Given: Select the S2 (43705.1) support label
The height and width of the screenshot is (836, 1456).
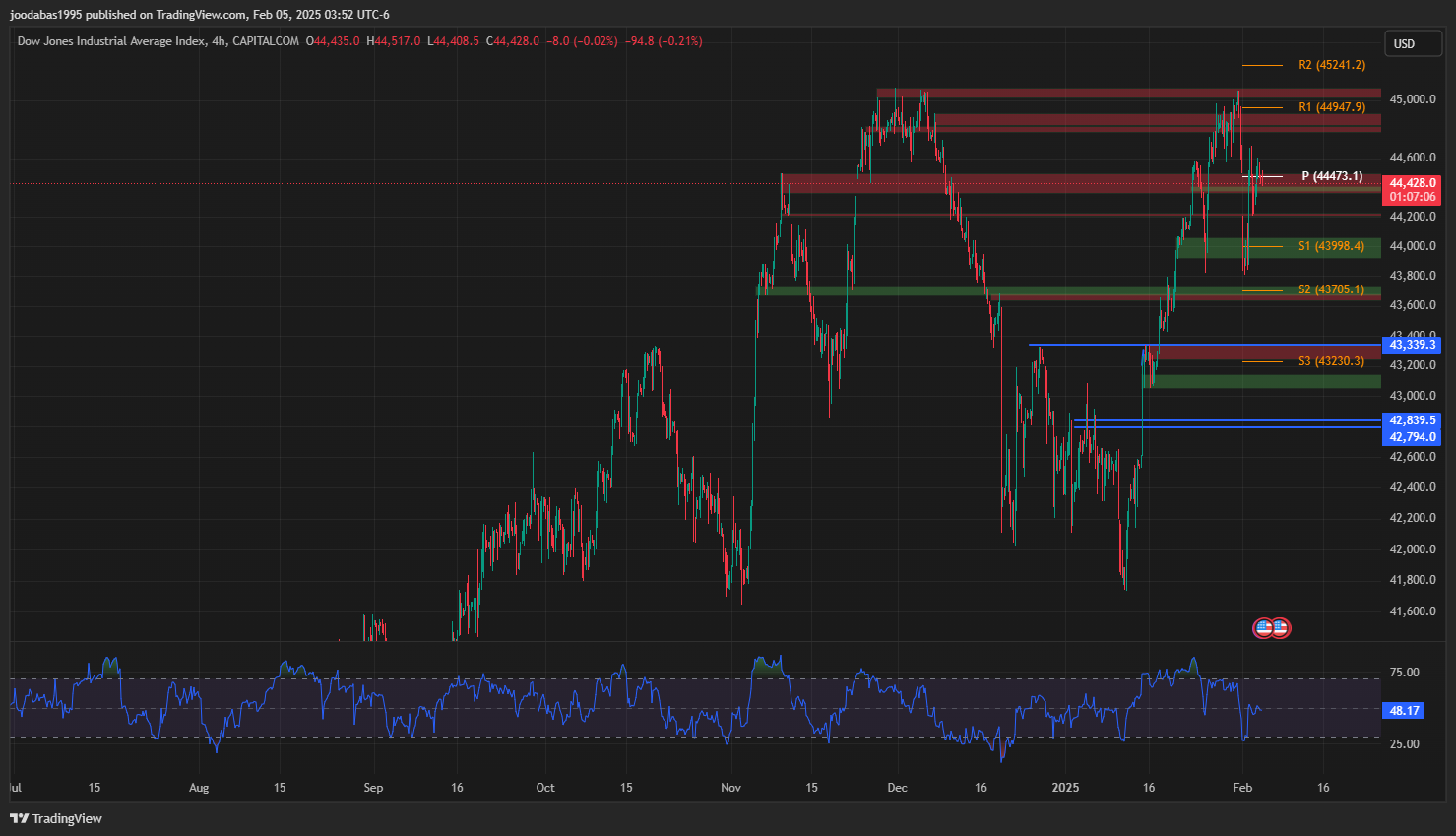Looking at the screenshot, I should click(x=1331, y=289).
